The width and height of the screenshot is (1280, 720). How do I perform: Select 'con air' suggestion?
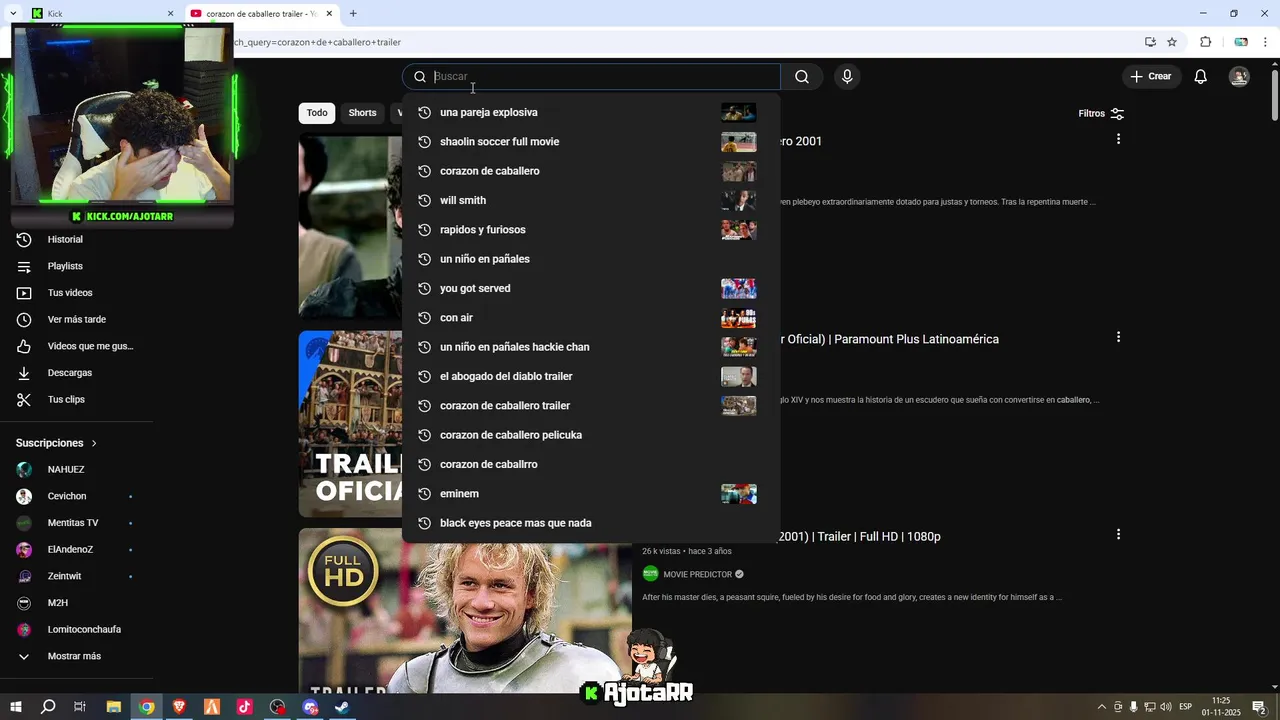pyautogui.click(x=591, y=318)
